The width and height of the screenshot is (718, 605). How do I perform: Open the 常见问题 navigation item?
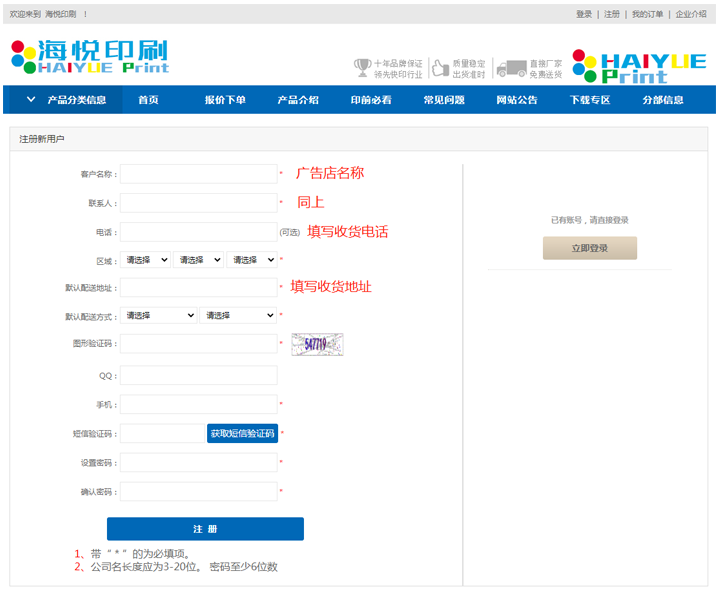coord(443,100)
